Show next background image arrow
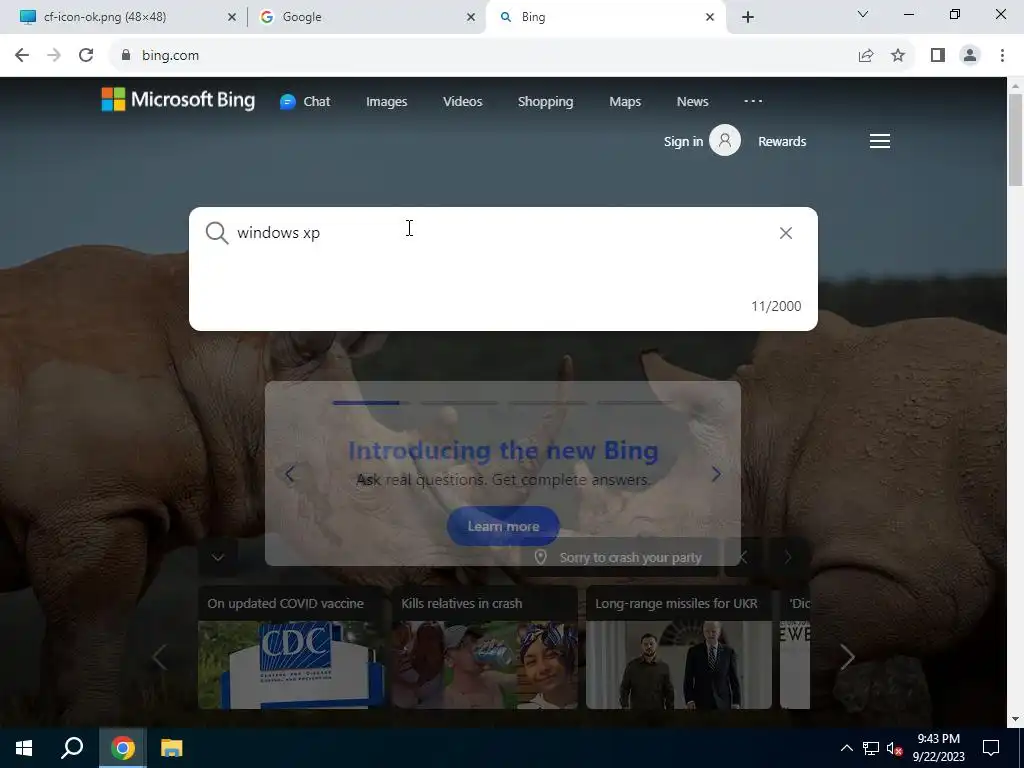This screenshot has height=768, width=1024. point(788,557)
